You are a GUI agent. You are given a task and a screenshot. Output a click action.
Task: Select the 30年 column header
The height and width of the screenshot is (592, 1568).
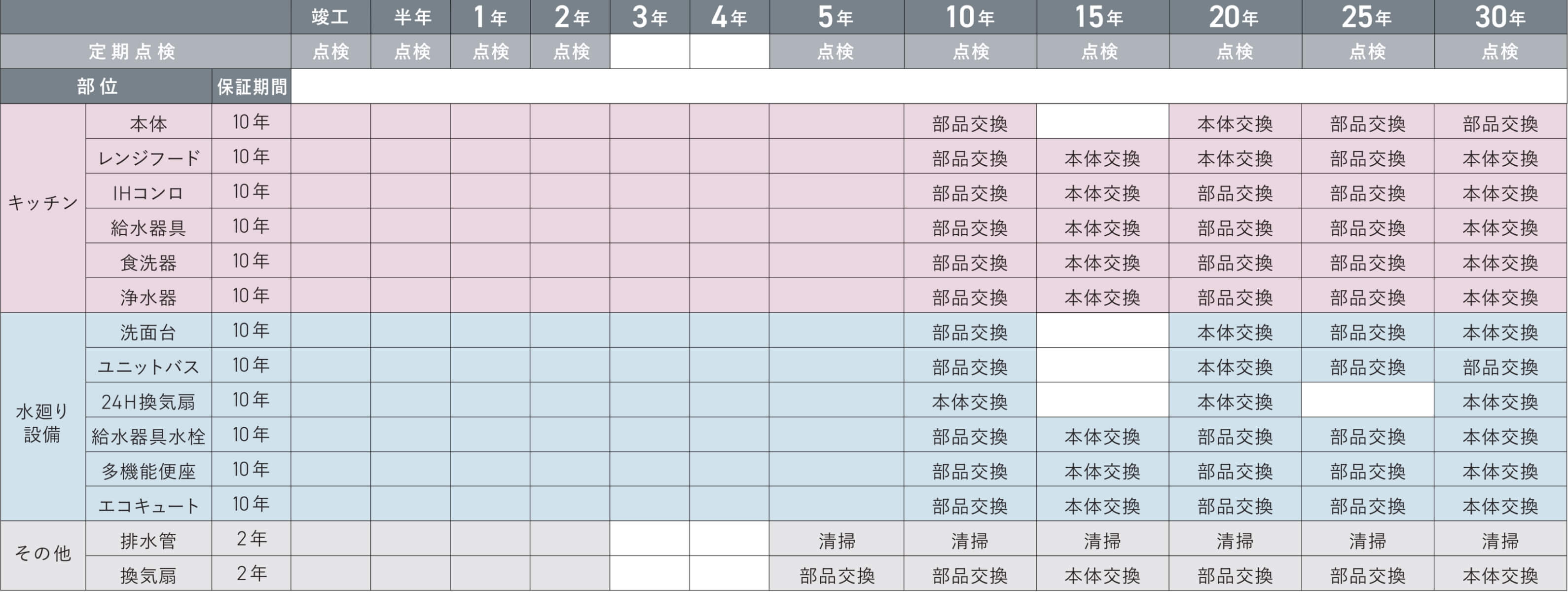1500,17
